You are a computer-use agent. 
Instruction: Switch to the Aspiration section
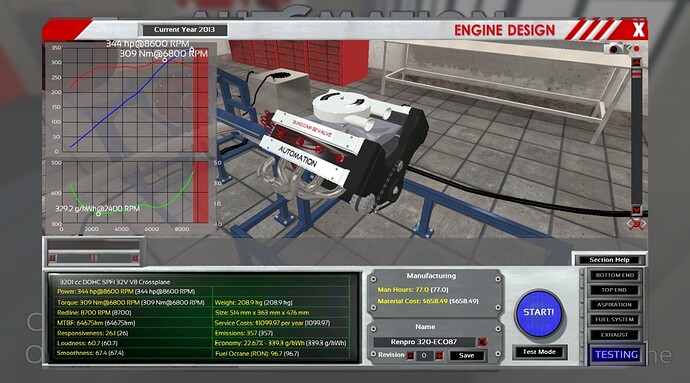[x=614, y=305]
